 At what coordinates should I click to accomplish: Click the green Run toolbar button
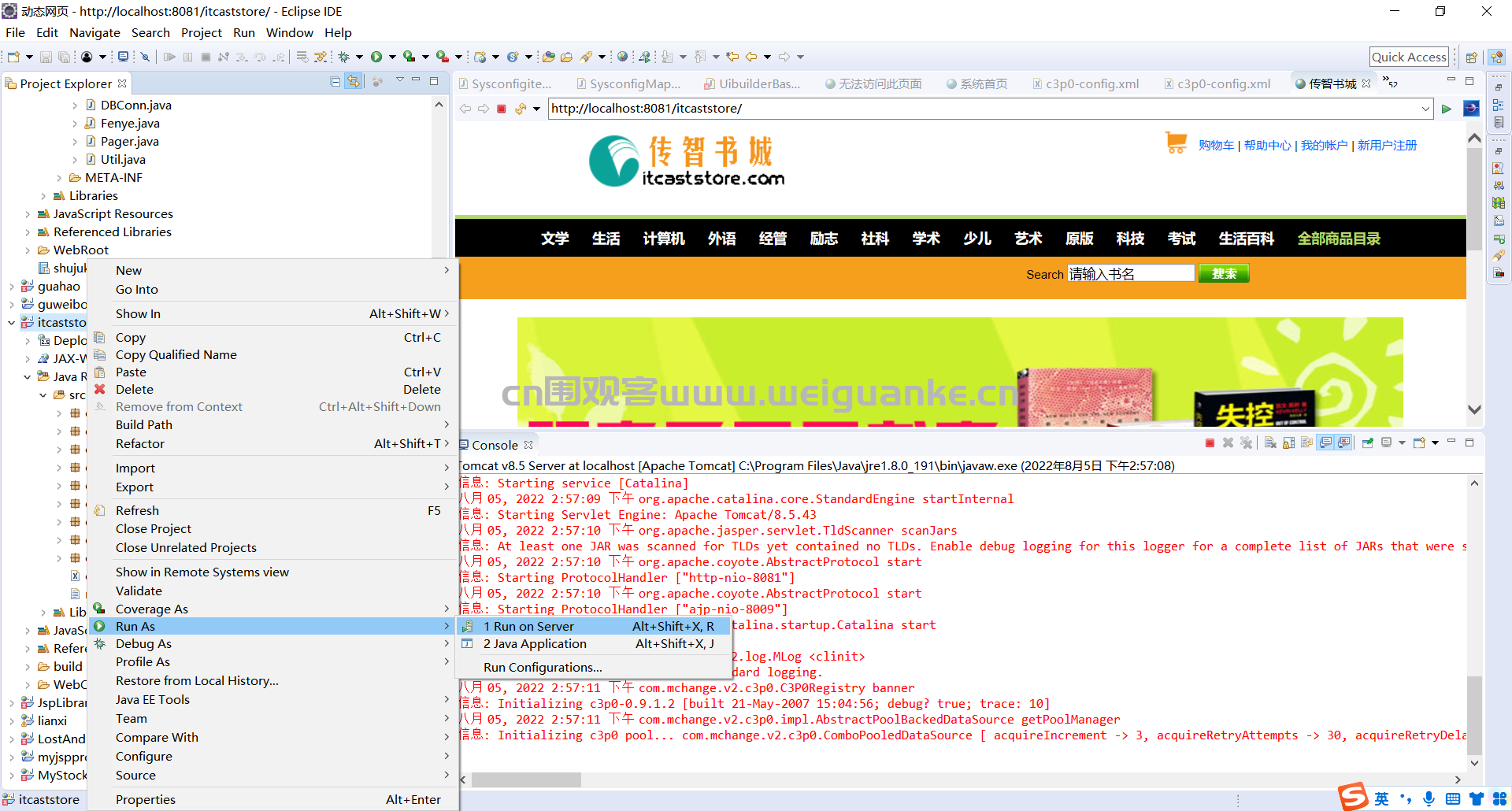point(376,57)
